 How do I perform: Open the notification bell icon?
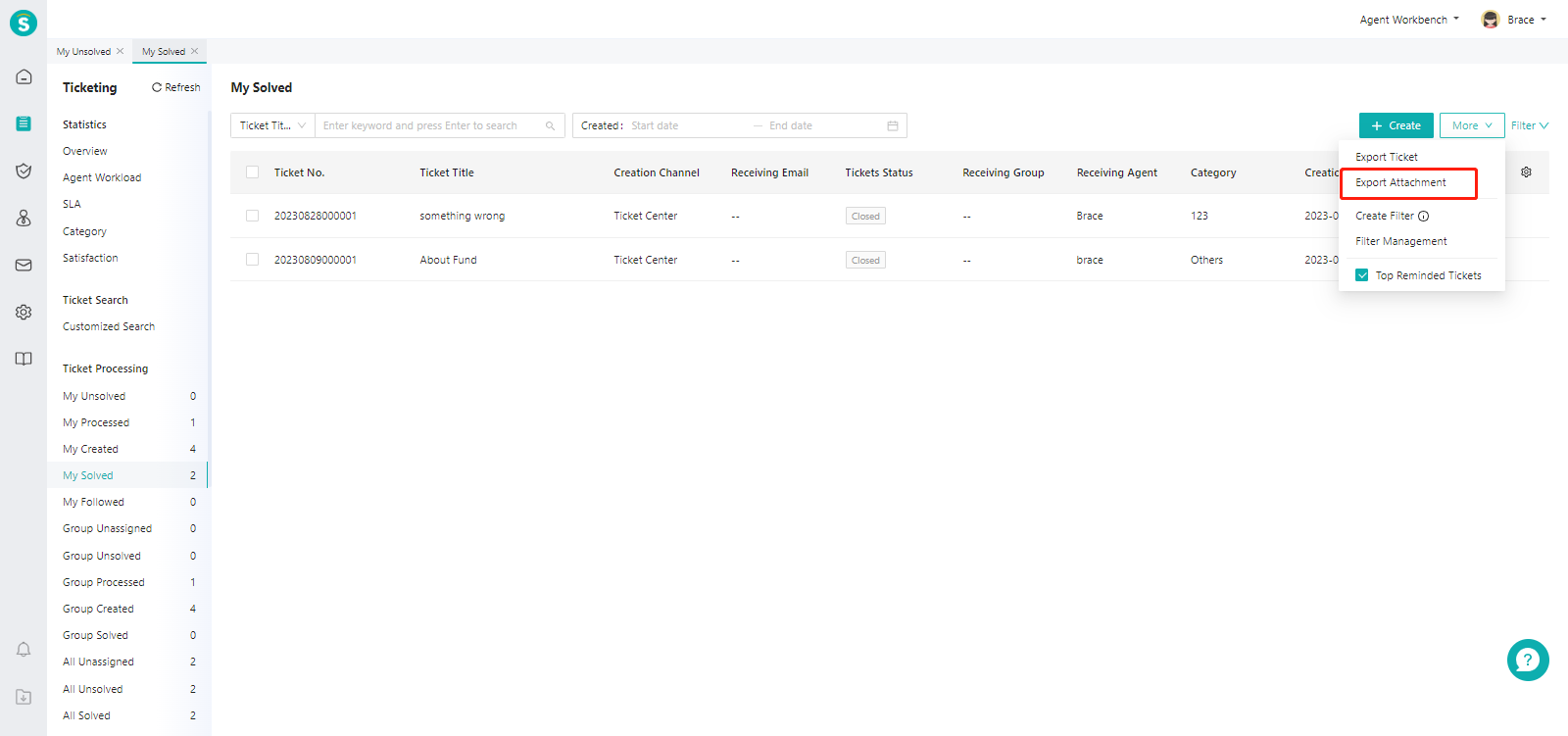coord(24,650)
